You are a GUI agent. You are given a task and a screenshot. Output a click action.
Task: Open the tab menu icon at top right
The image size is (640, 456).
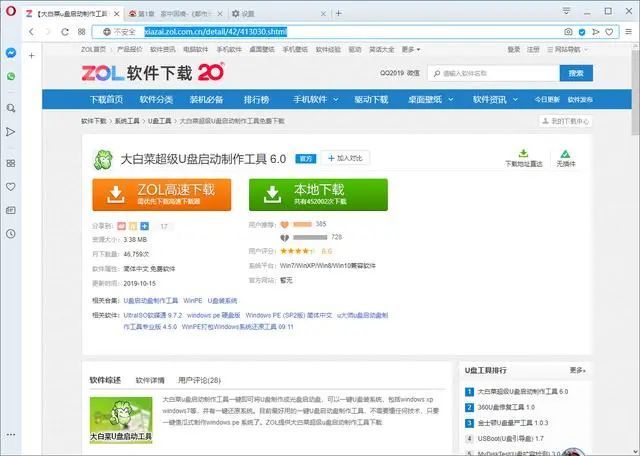tap(566, 11)
